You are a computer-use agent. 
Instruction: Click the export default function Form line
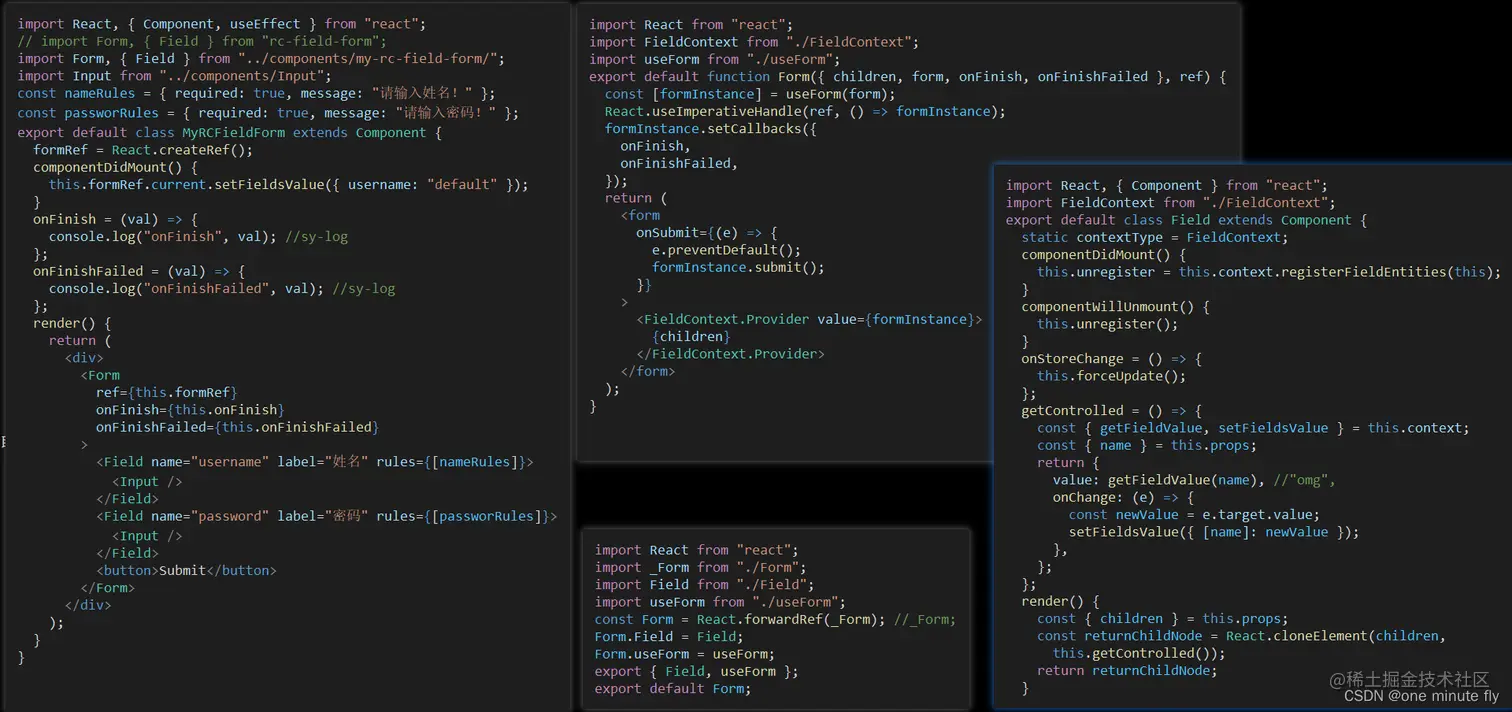[x=907, y=76]
